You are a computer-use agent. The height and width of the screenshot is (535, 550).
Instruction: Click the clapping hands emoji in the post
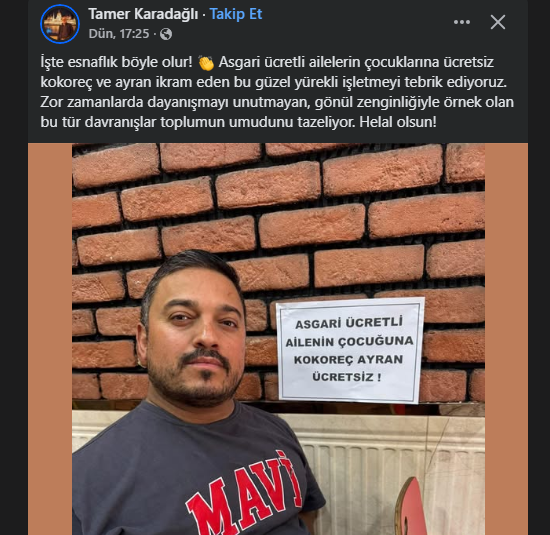[x=206, y=63]
